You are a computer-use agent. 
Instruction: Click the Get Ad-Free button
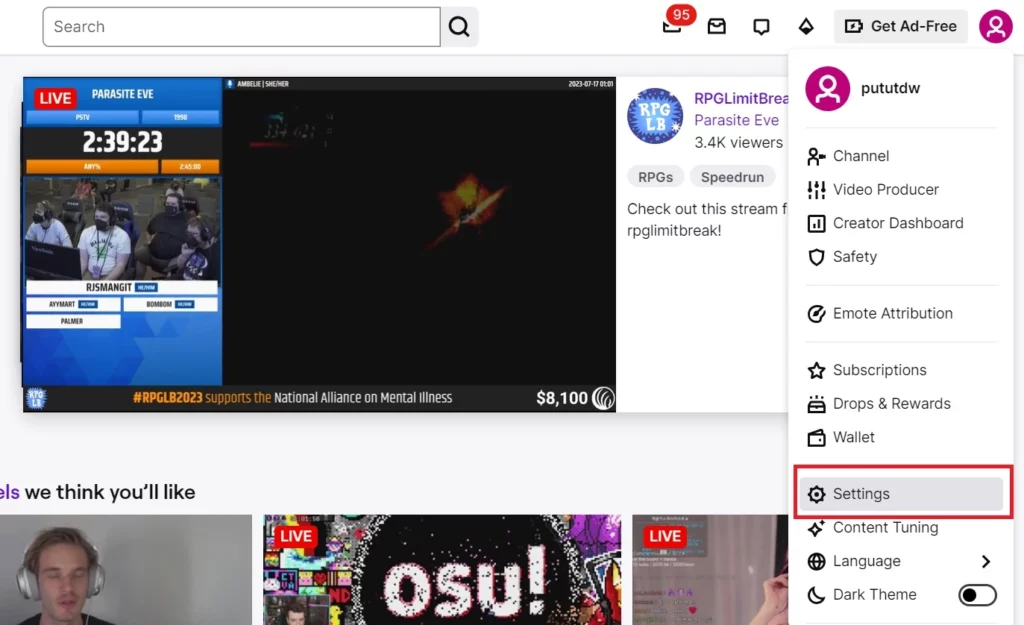click(901, 26)
